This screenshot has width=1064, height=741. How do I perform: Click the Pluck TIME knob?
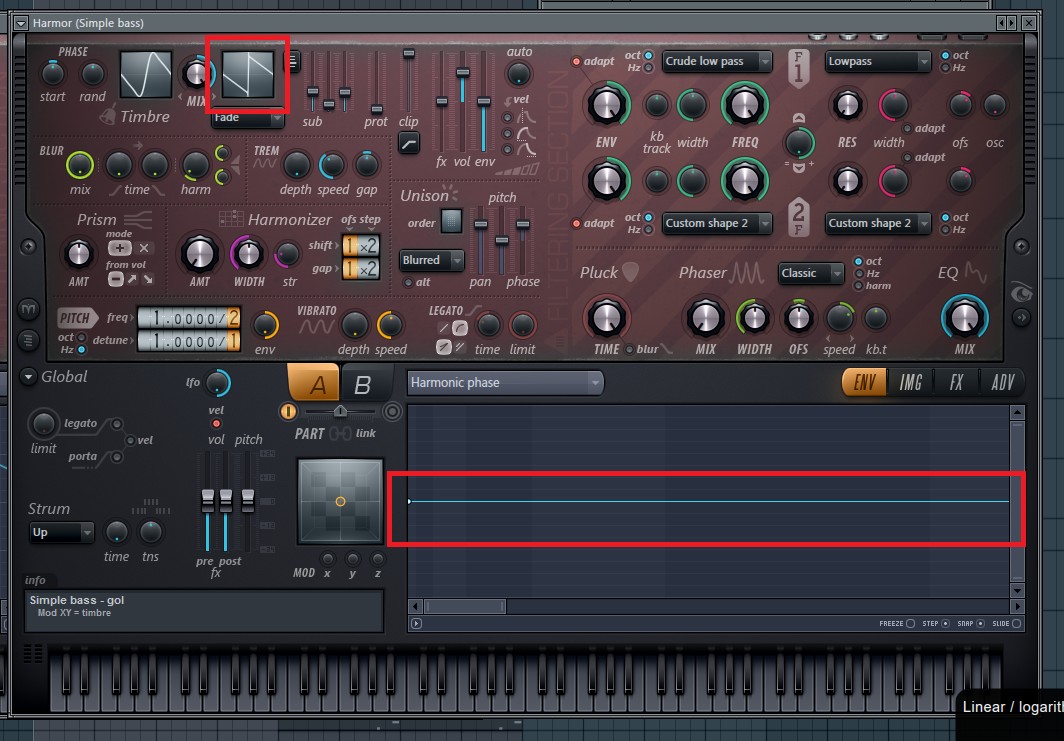(606, 318)
